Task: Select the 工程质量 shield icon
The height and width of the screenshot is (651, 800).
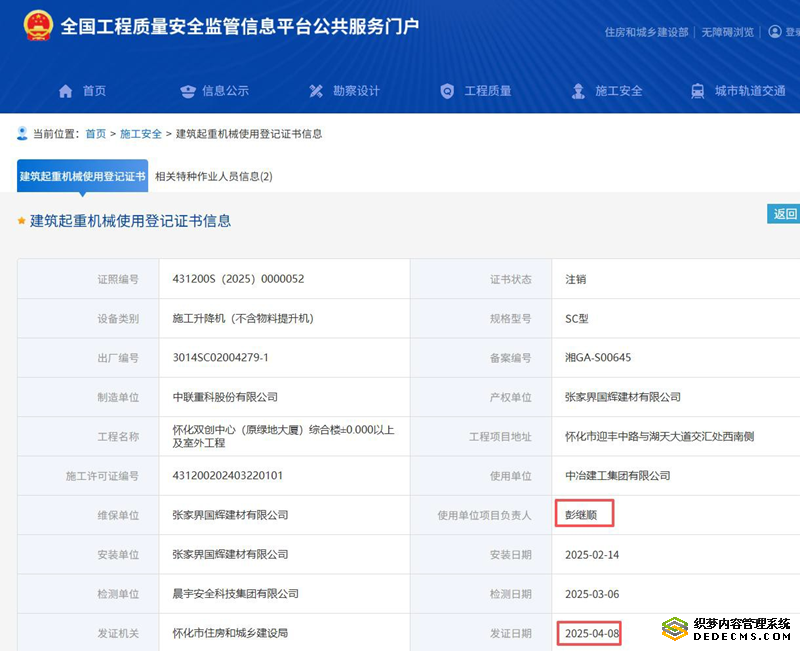Action: [x=447, y=91]
